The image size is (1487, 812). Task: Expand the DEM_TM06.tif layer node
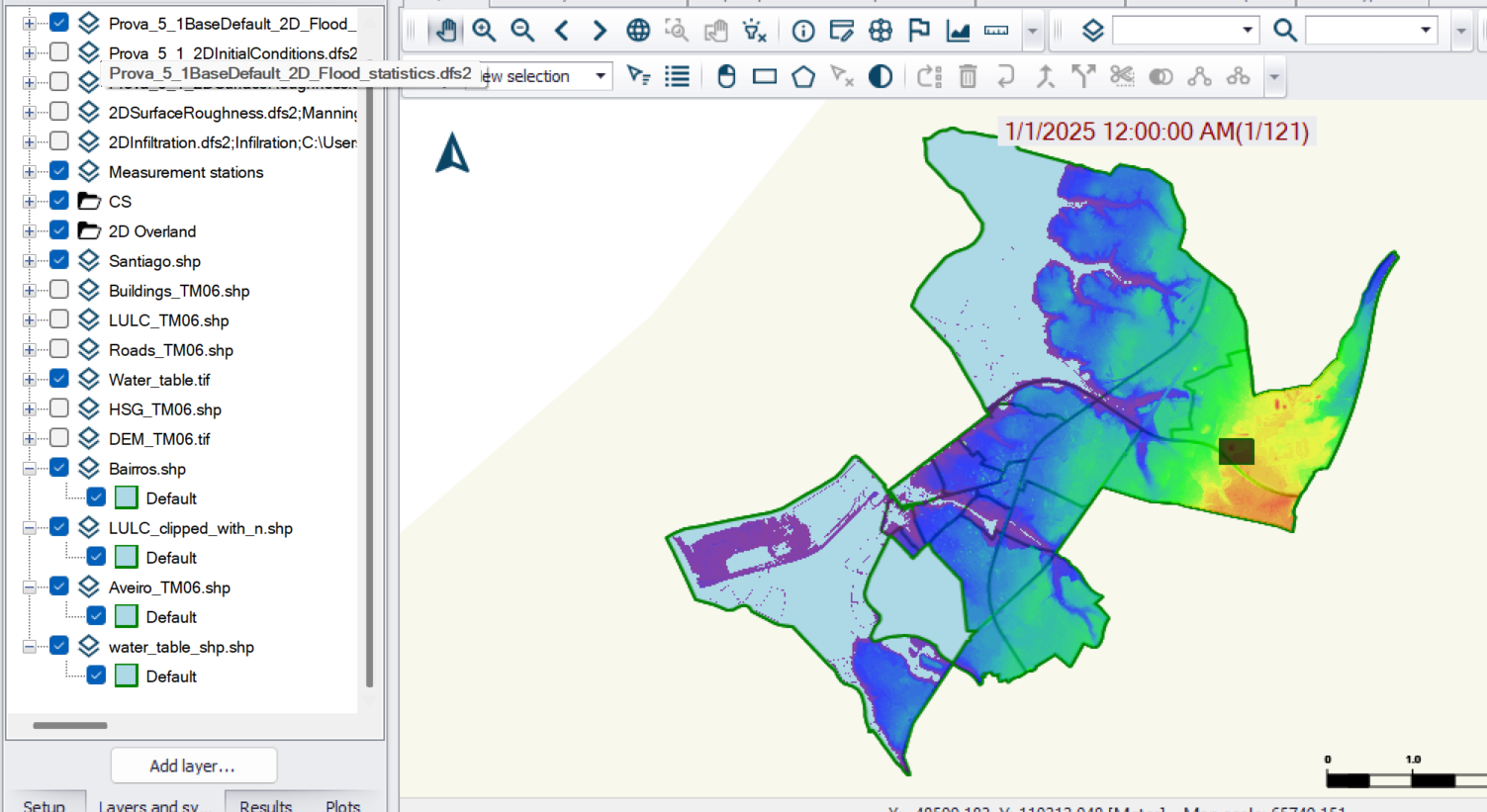(x=30, y=438)
